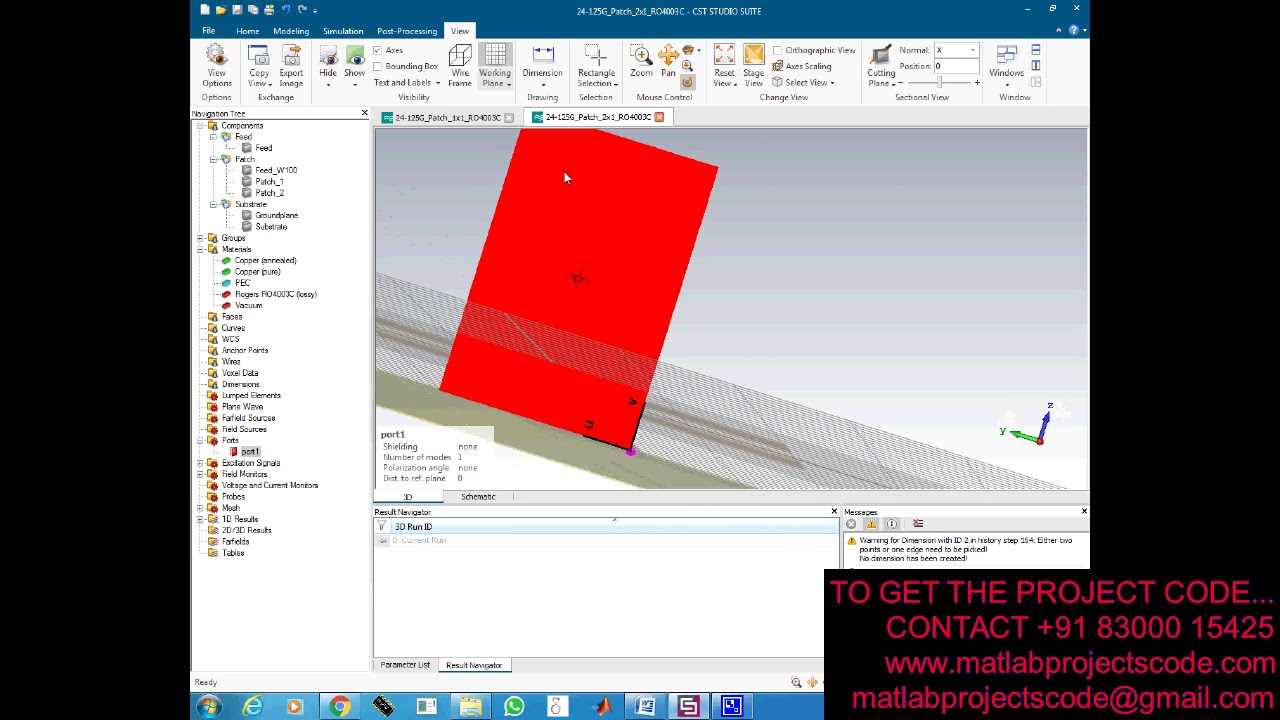
Task: Select the Zoom mouse control
Action: click(x=641, y=62)
